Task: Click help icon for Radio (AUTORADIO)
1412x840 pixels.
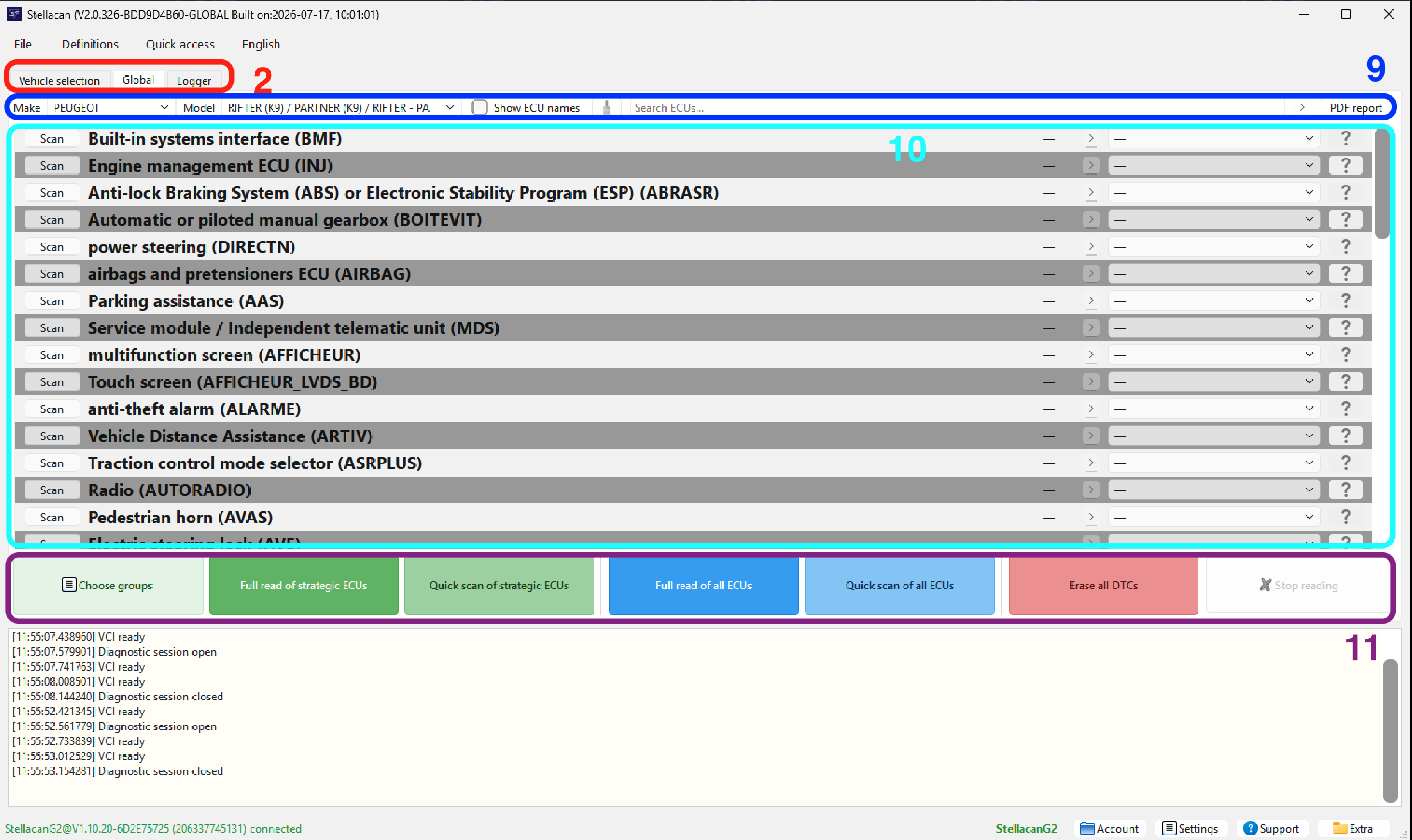Action: [x=1345, y=490]
